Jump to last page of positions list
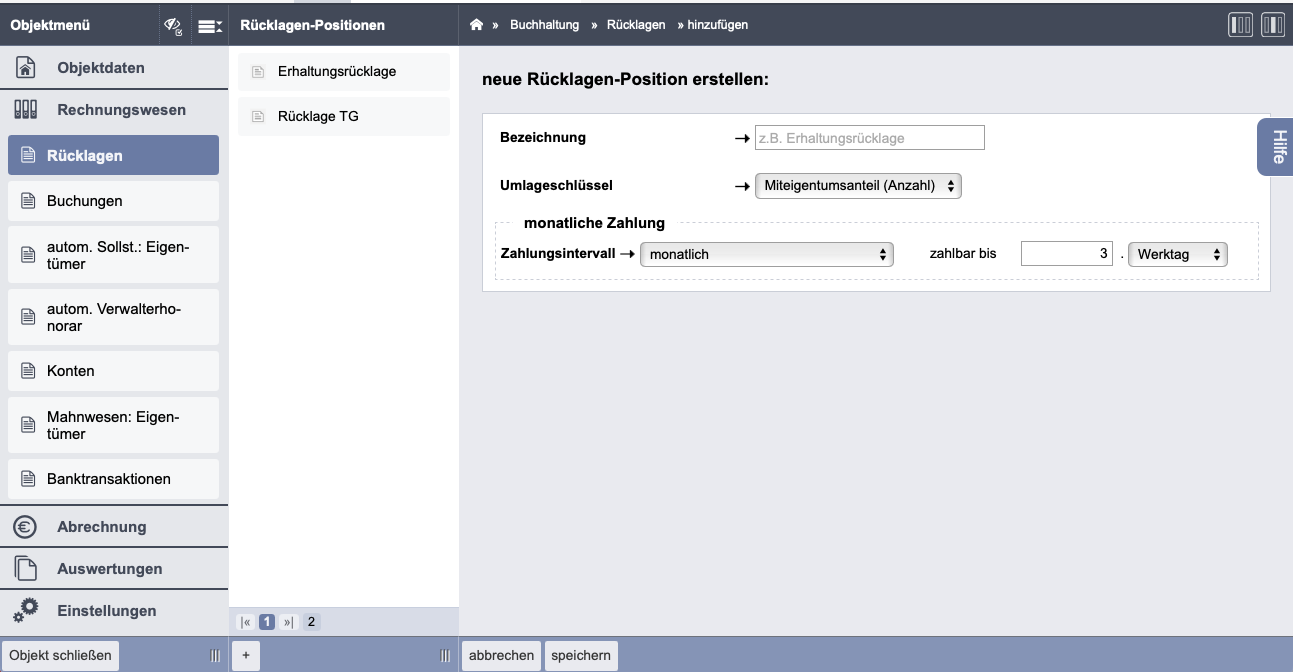The image size is (1293, 672). coord(289,622)
